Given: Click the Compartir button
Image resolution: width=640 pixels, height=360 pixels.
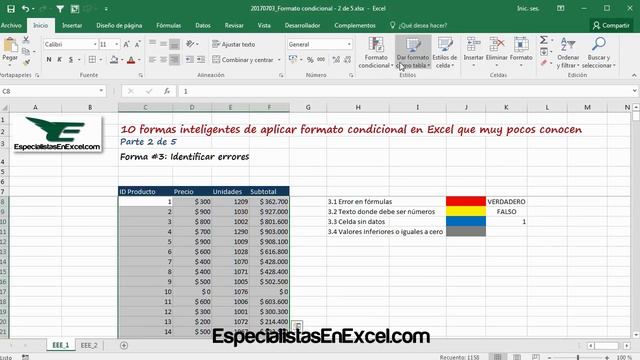Looking at the screenshot, I should point(611,25).
